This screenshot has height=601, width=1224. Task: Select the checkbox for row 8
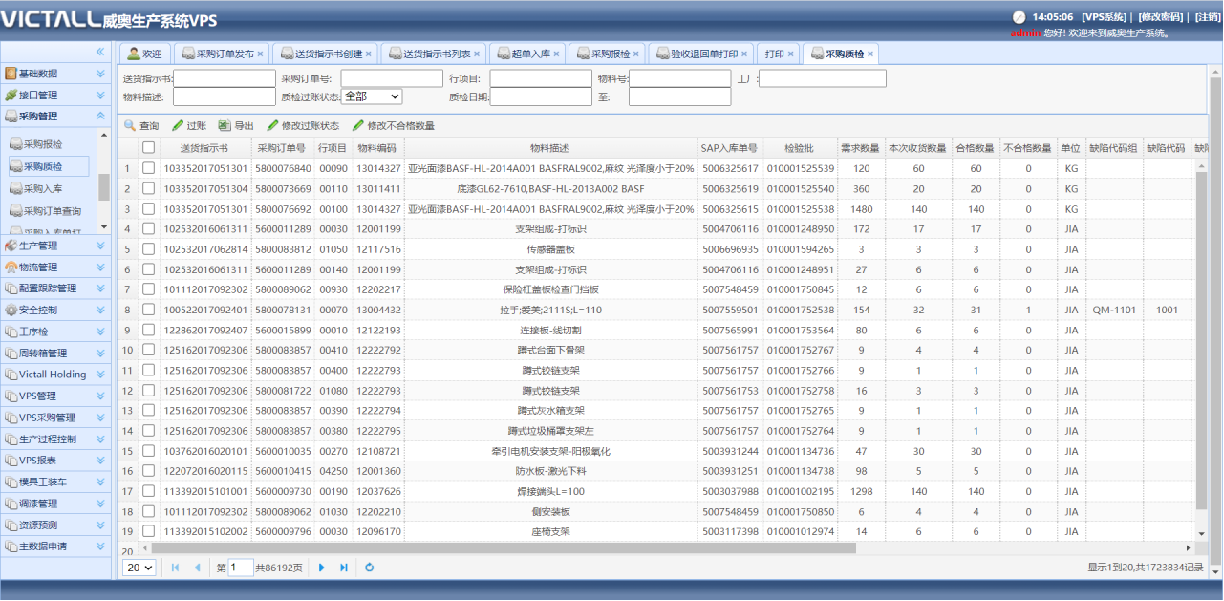(148, 310)
